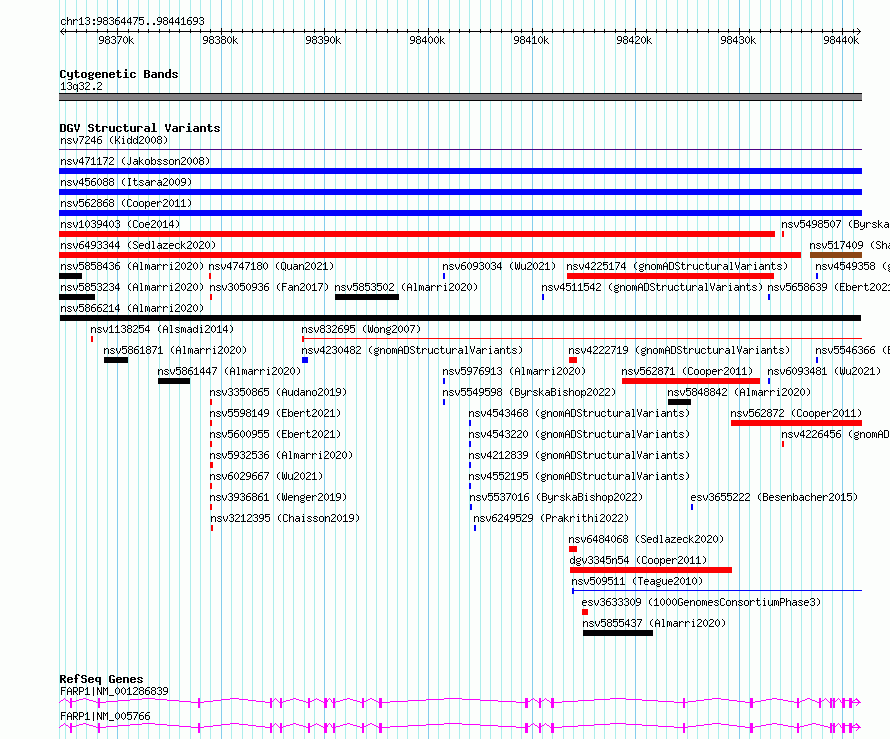
Task: Select nsv4230482 gnomAD variant label
Action: click(x=412, y=350)
